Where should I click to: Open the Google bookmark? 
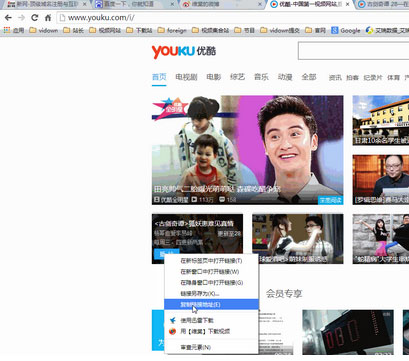pyautogui.click(x=346, y=30)
